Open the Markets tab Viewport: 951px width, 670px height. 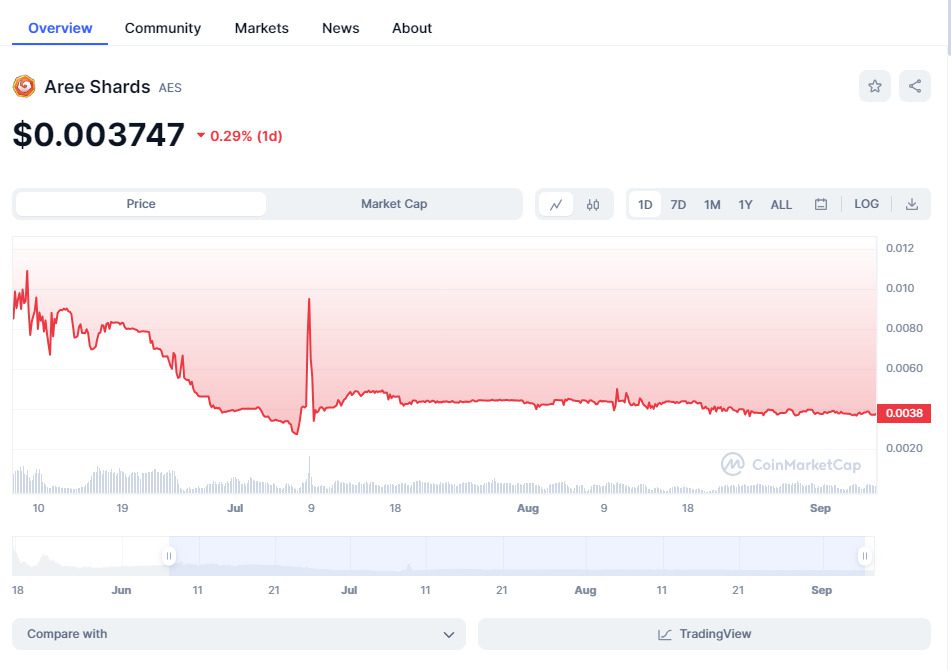262,28
